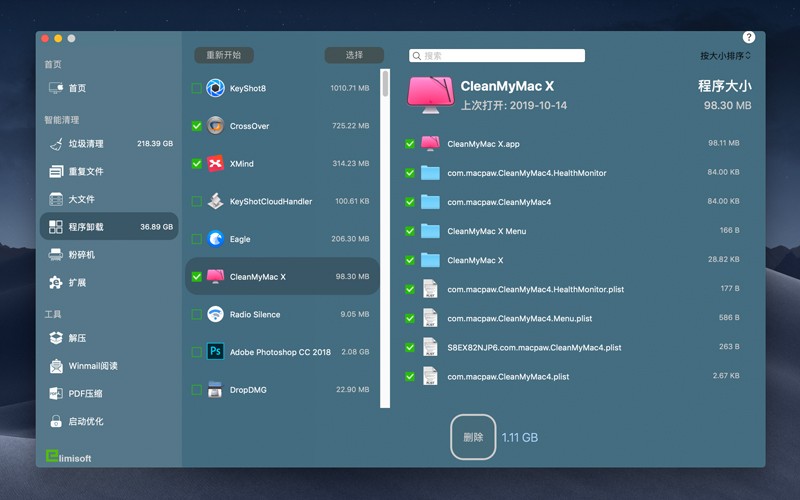Uncheck the CleanMyMac X.app file checkbox
Screen dimensions: 800x500
click(x=410, y=144)
